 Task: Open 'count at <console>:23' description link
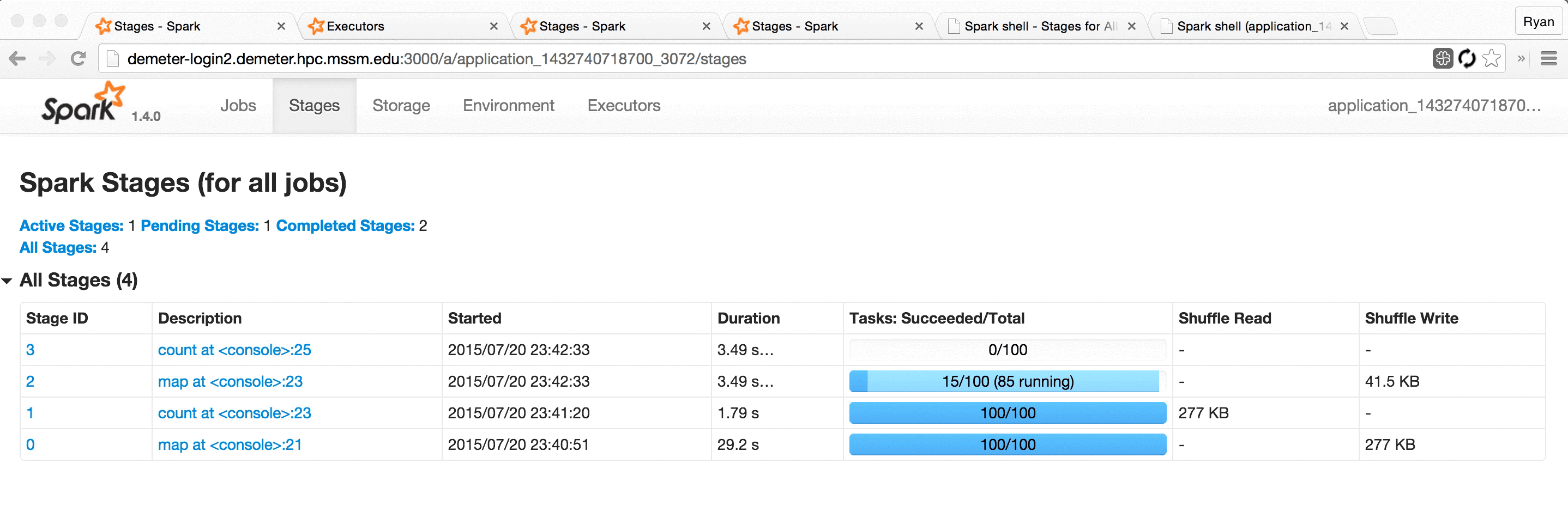(x=234, y=413)
